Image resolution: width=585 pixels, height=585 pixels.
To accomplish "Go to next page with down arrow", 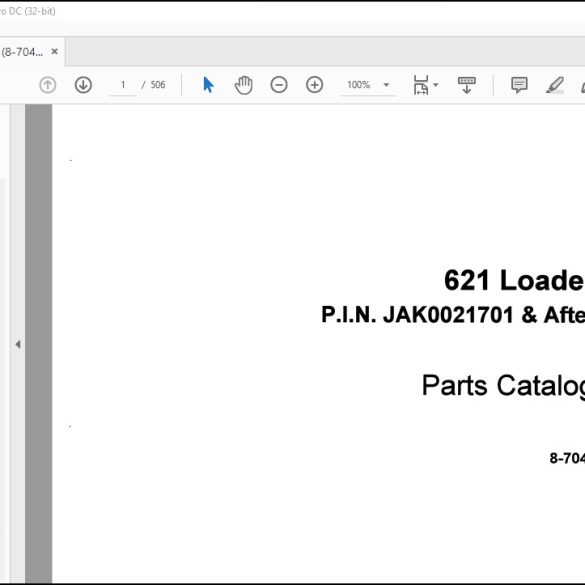I will point(83,85).
